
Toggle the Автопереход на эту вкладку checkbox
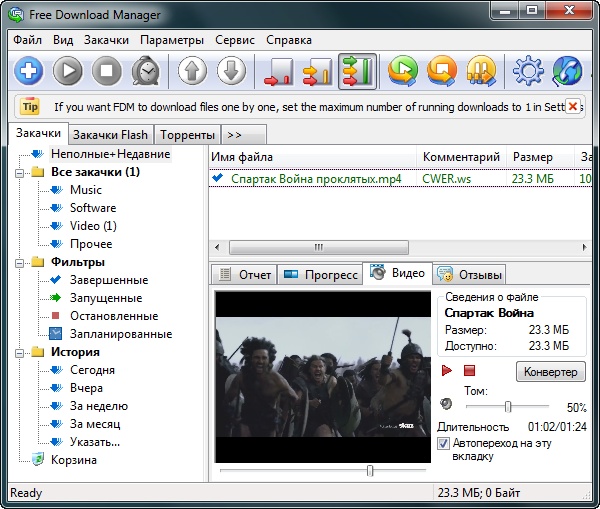click(x=444, y=442)
